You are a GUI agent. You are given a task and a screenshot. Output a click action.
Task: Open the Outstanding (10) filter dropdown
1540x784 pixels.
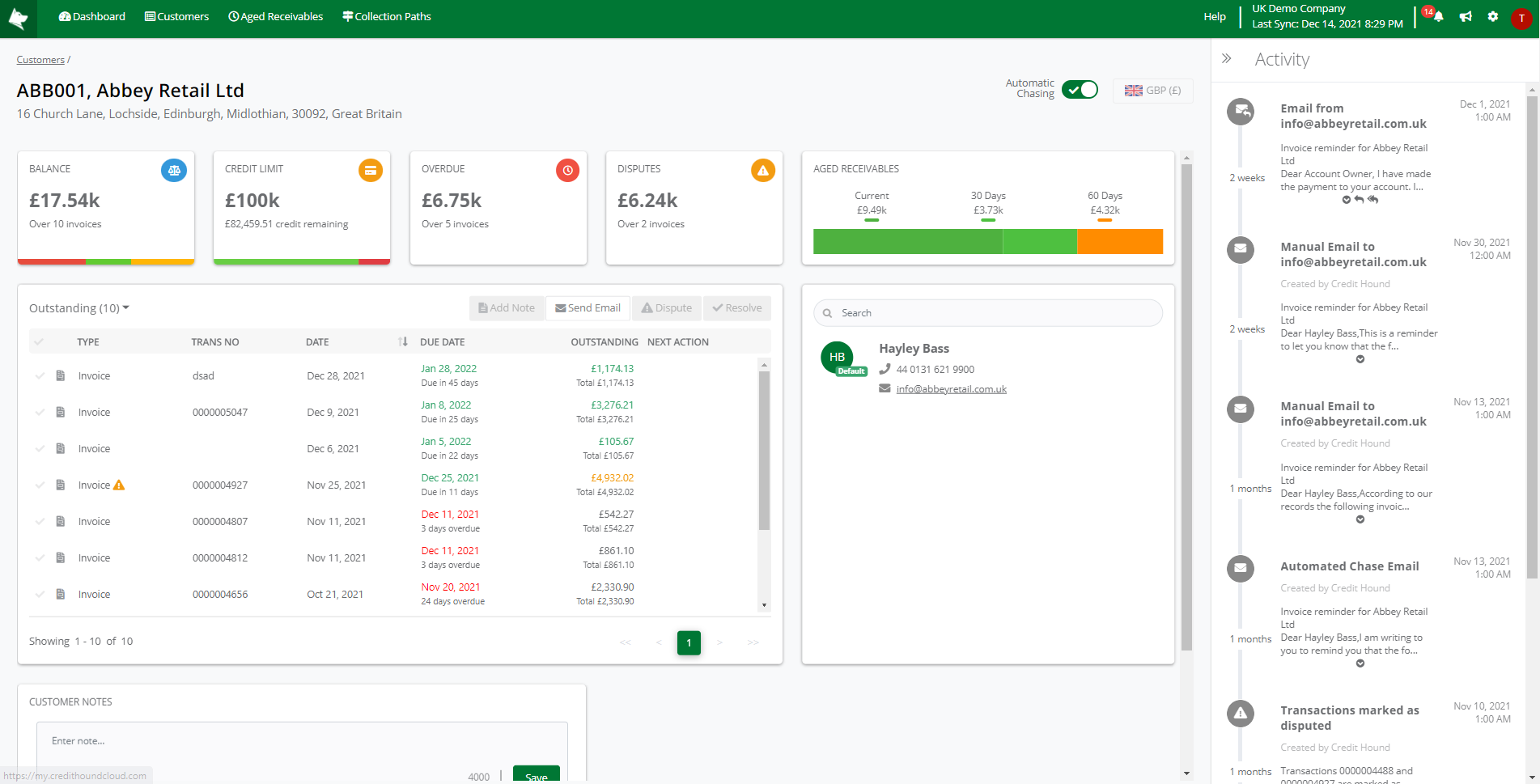79,308
